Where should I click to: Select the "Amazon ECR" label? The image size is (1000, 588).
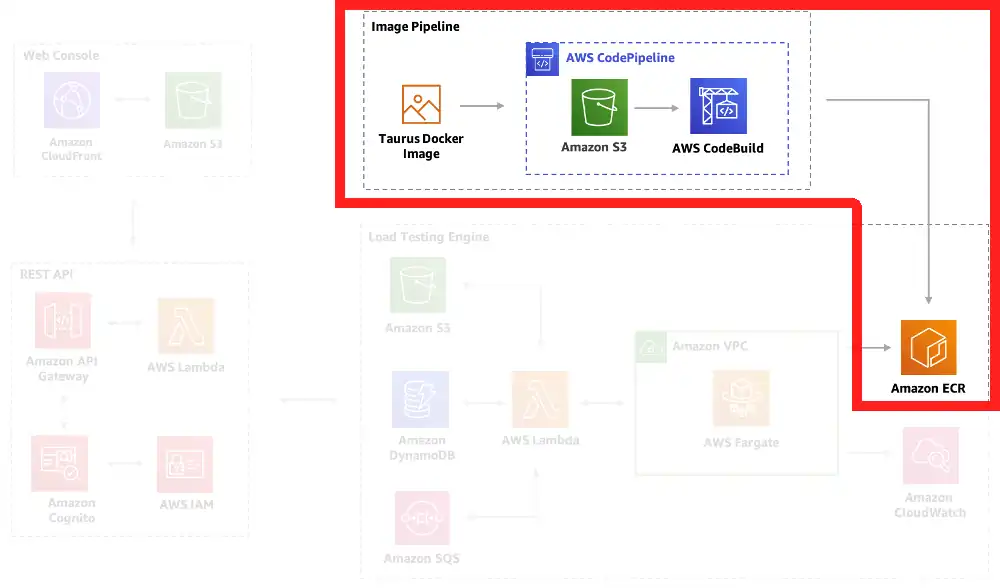[928, 388]
